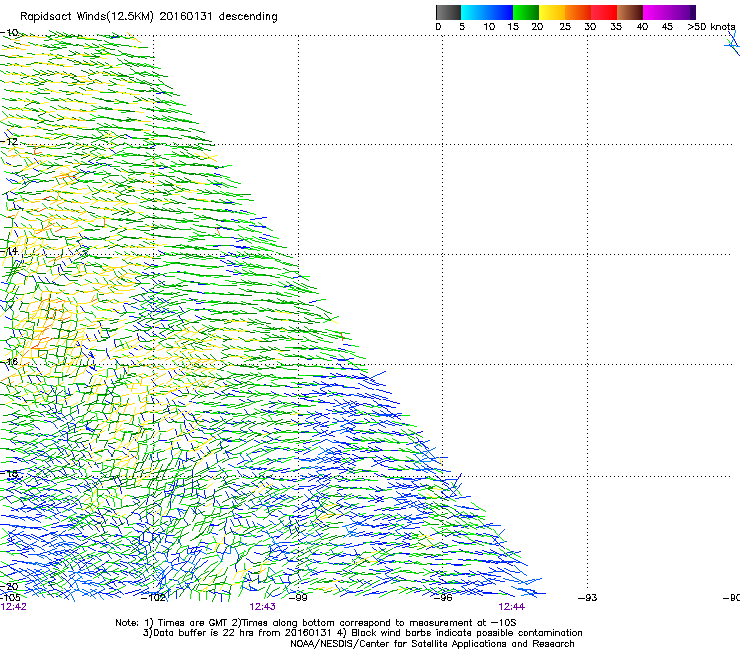This screenshot has width=740, height=650.
Task: Click the latitude label '-10'
Action: pyautogui.click(x=9, y=33)
